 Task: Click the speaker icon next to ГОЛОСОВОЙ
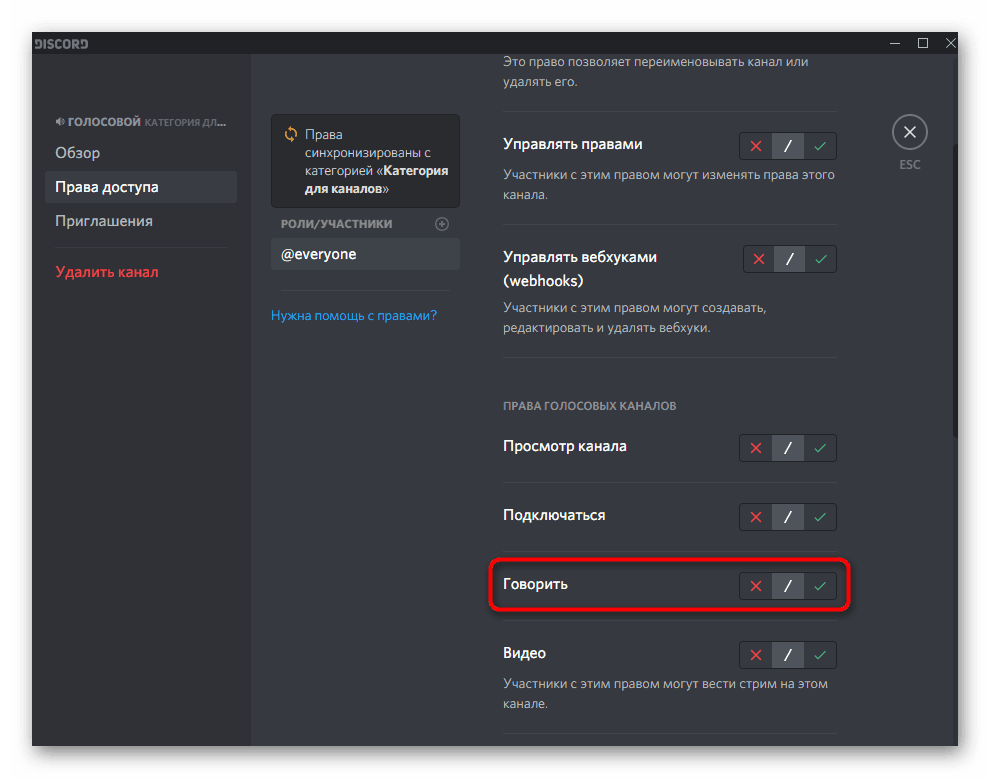point(60,121)
